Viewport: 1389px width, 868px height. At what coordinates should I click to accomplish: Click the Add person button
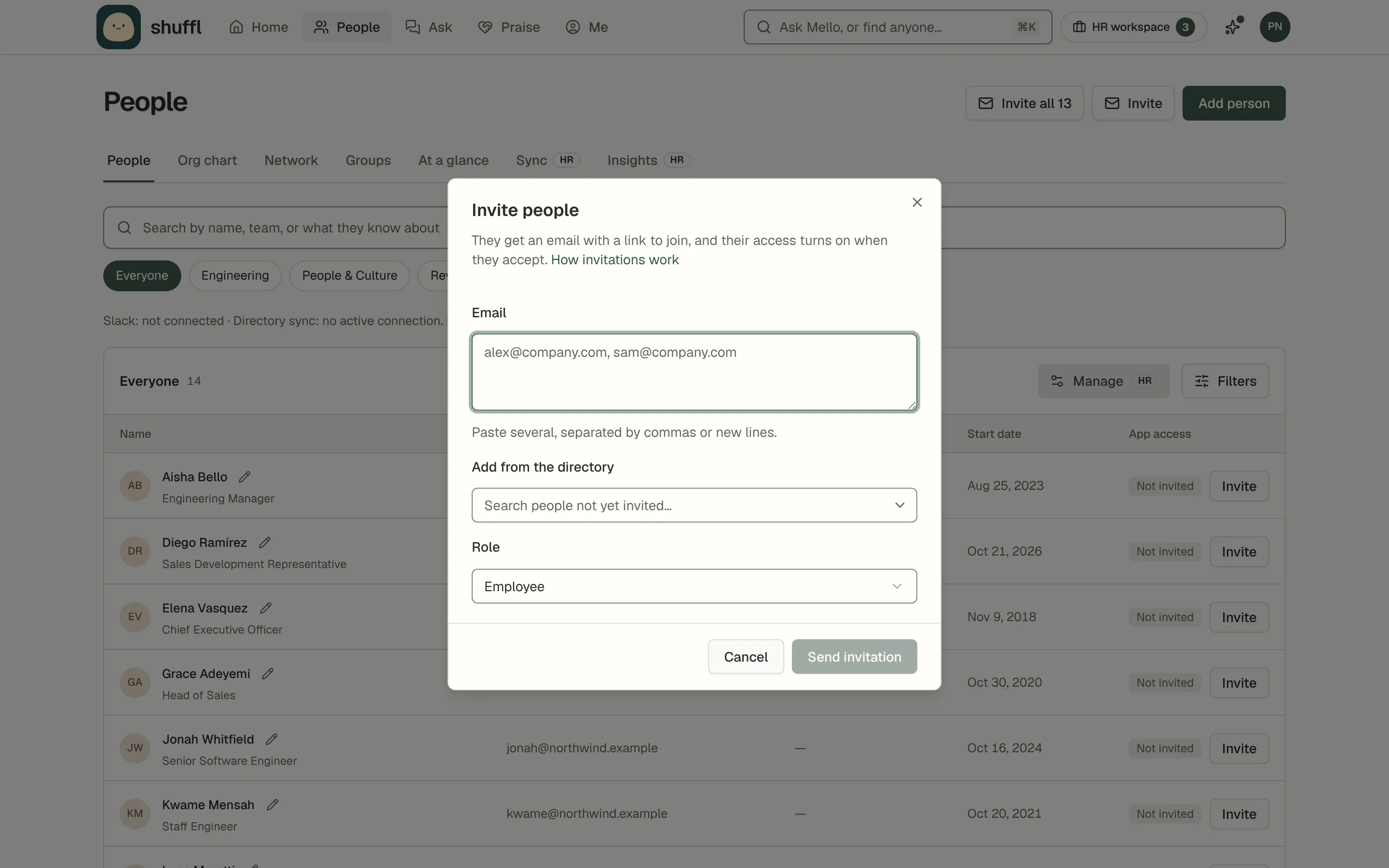click(1233, 103)
